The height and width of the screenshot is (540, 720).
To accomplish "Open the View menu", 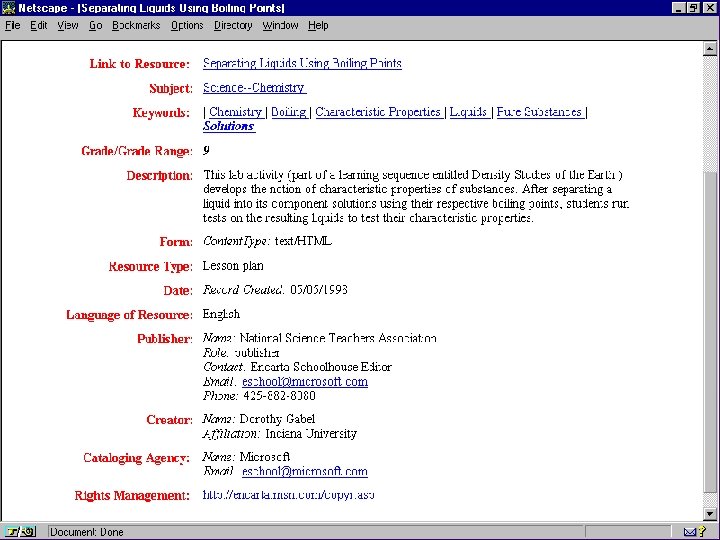I will click(68, 25).
